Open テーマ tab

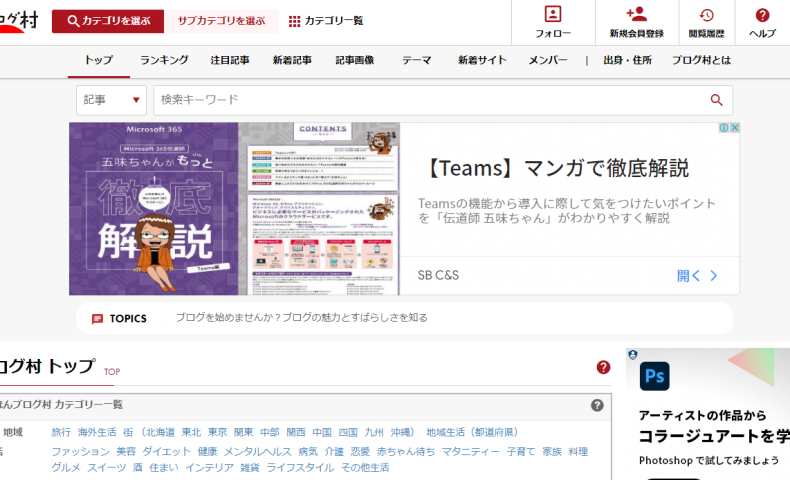(417, 60)
